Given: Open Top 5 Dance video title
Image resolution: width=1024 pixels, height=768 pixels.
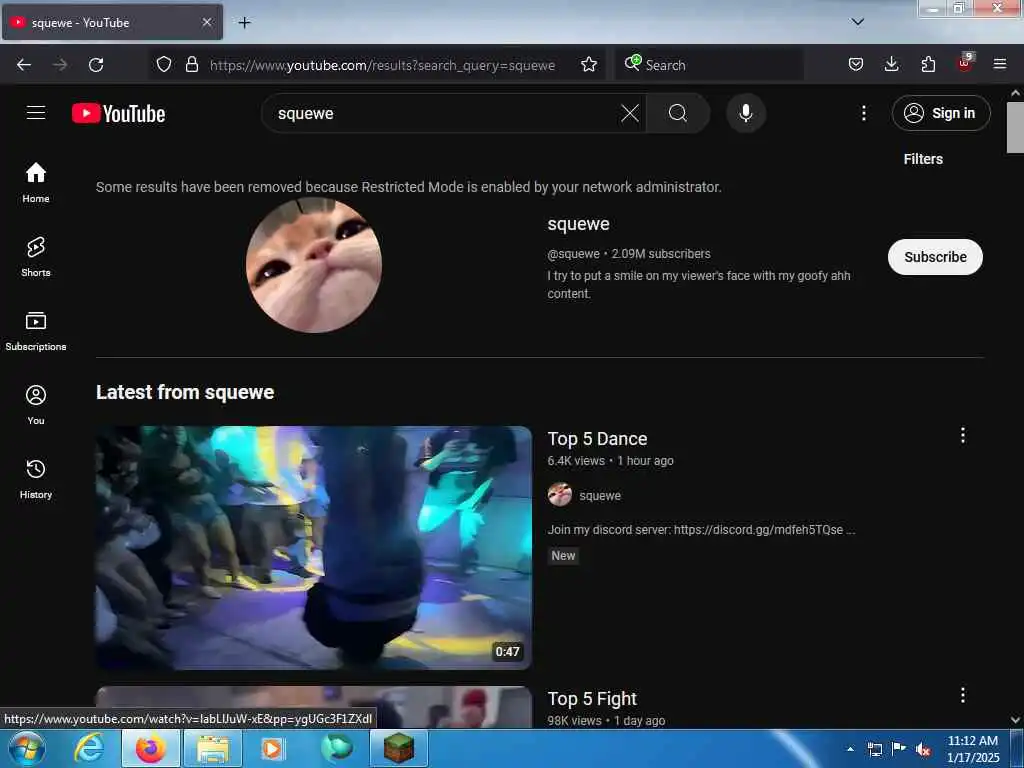Looking at the screenshot, I should coord(598,439).
